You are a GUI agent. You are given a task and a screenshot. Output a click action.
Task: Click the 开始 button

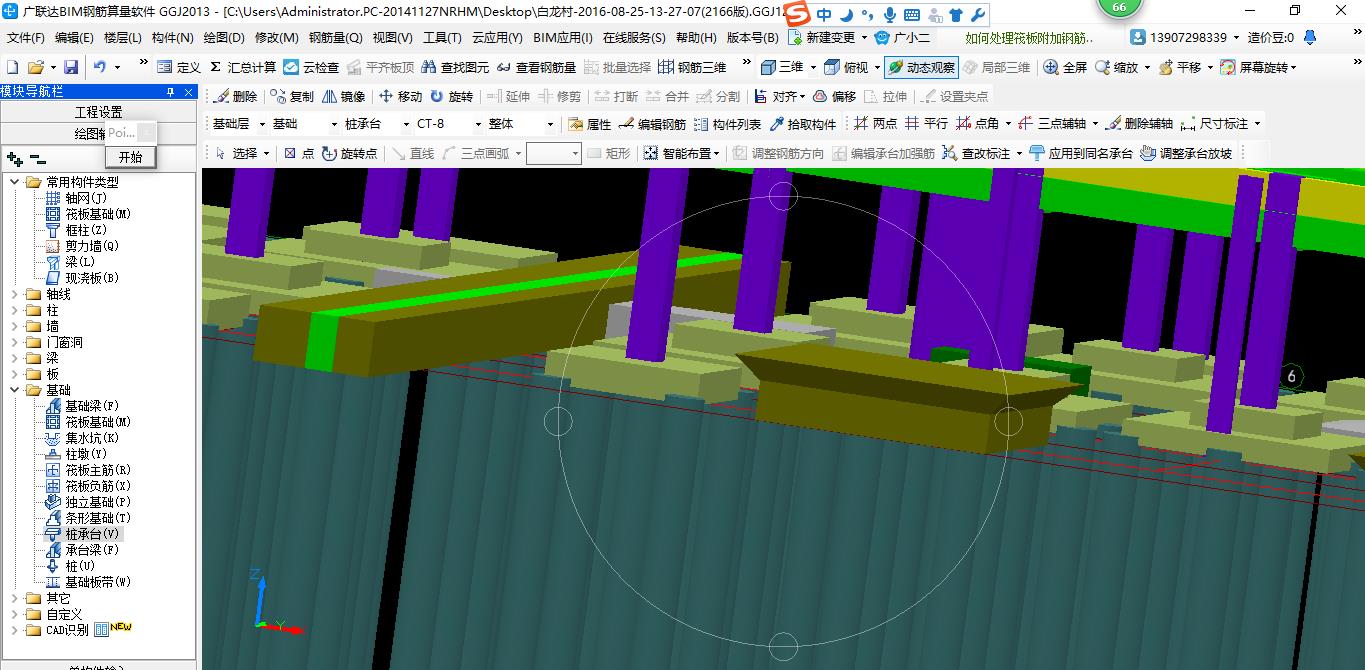(130, 157)
